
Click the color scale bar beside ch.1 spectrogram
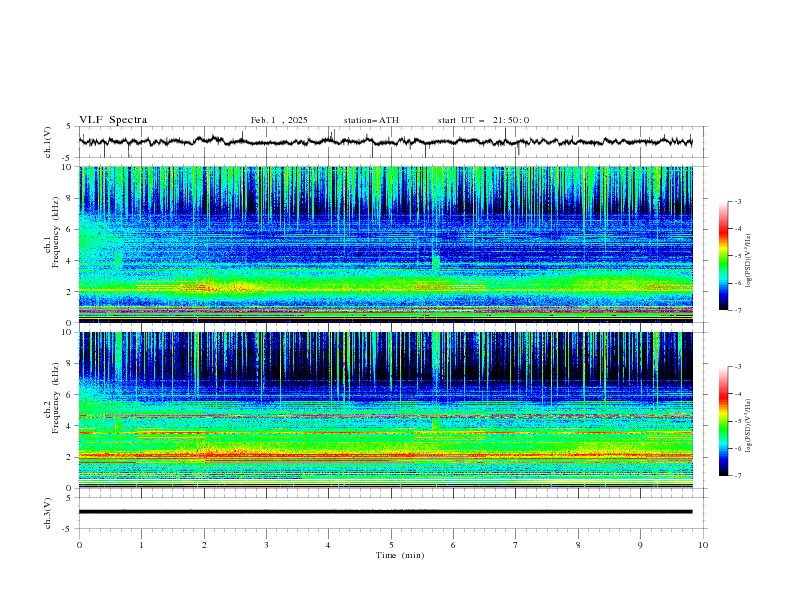click(723, 256)
